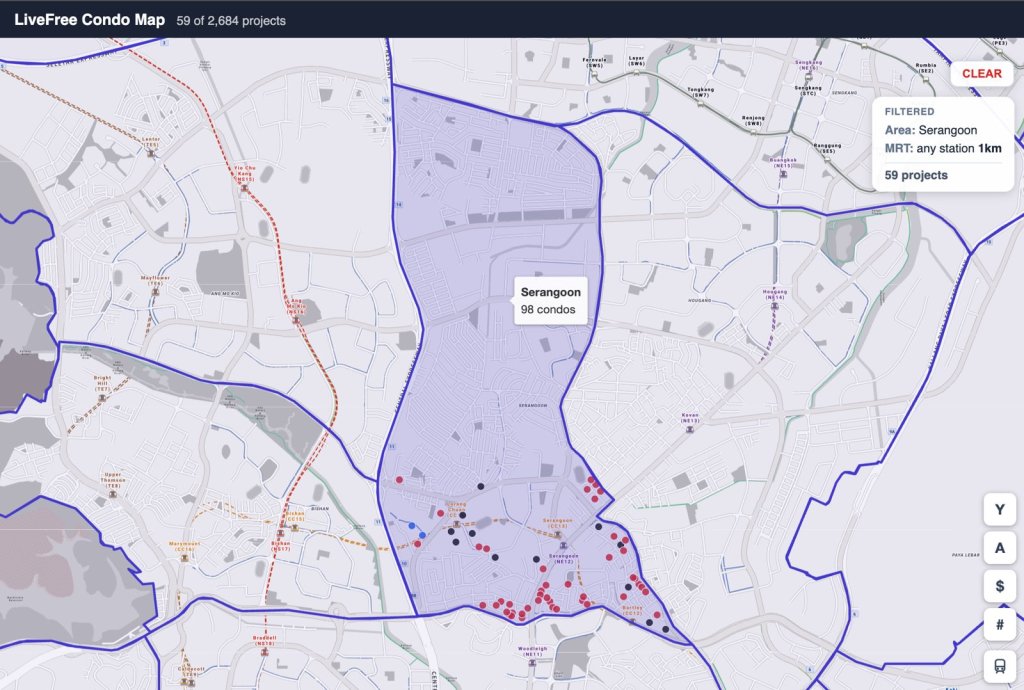Viewport: 1024px width, 690px height.
Task: Select the Braddell (NS18) station marker
Action: click(x=264, y=651)
